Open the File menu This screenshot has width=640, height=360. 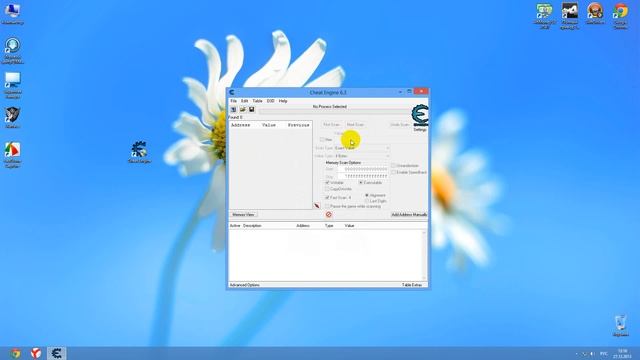point(233,101)
